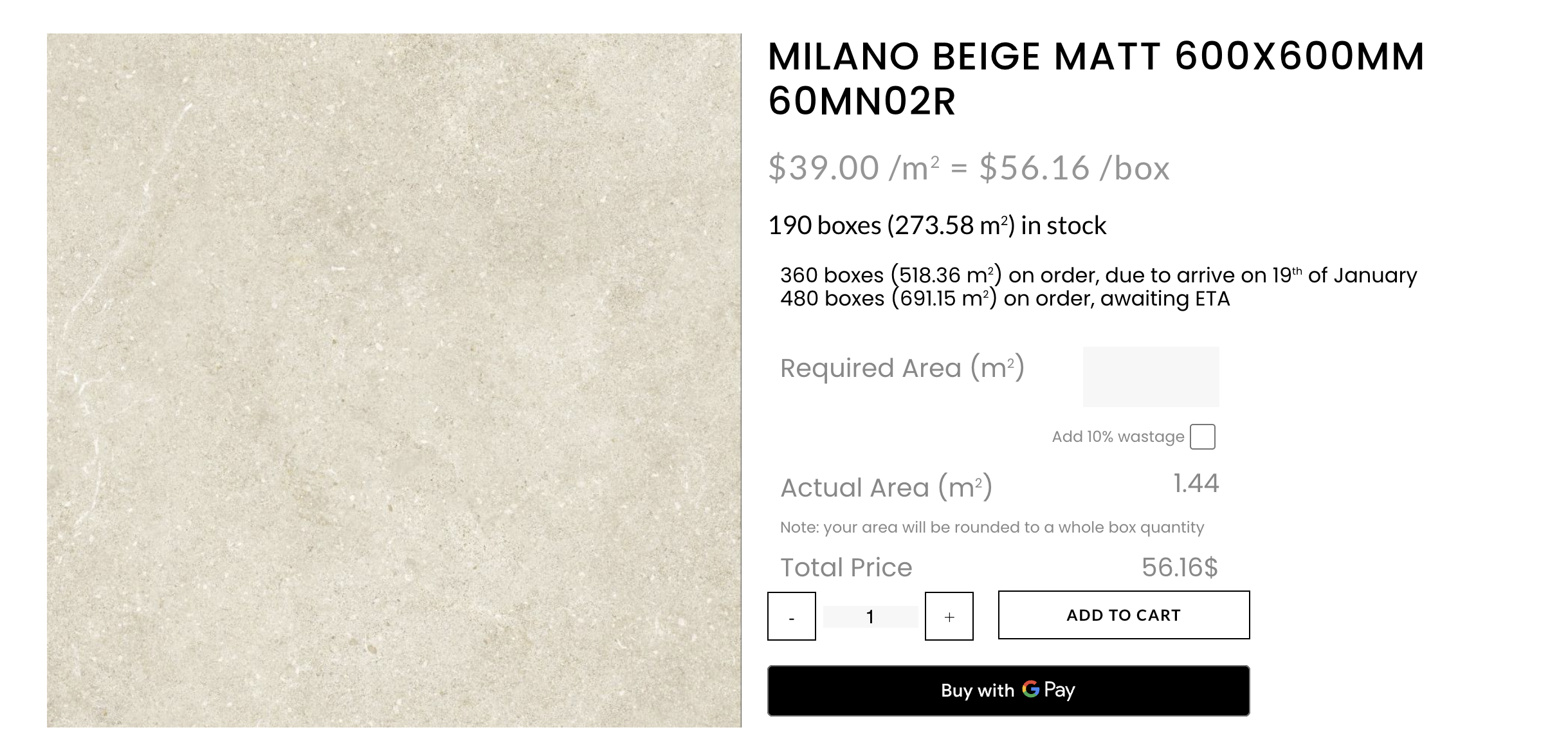Click the Total Price value 56.16$
The width and height of the screenshot is (1568, 741).
point(1179,567)
